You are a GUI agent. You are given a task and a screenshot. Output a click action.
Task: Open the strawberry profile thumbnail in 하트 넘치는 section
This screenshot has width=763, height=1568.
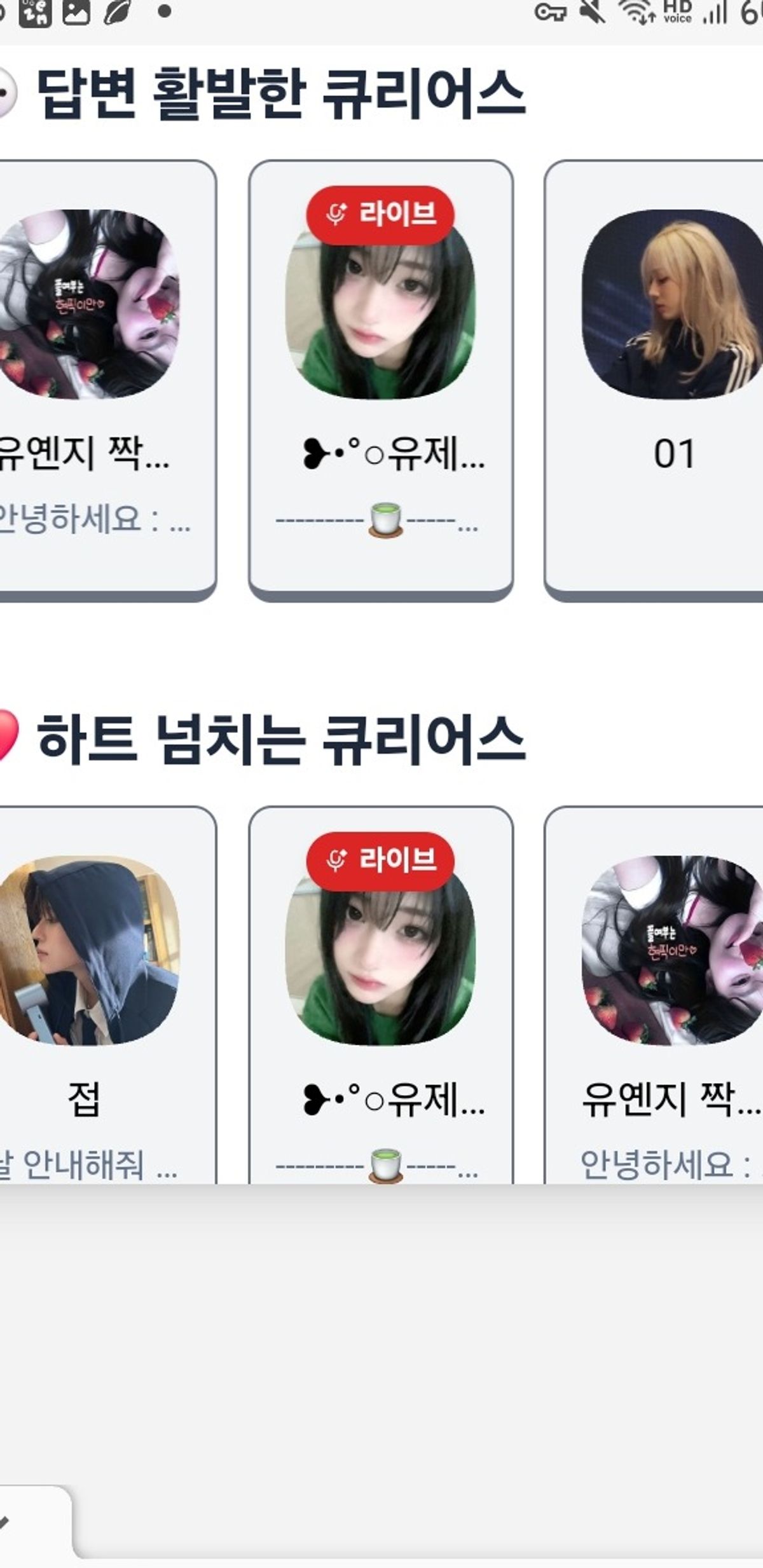tap(672, 950)
